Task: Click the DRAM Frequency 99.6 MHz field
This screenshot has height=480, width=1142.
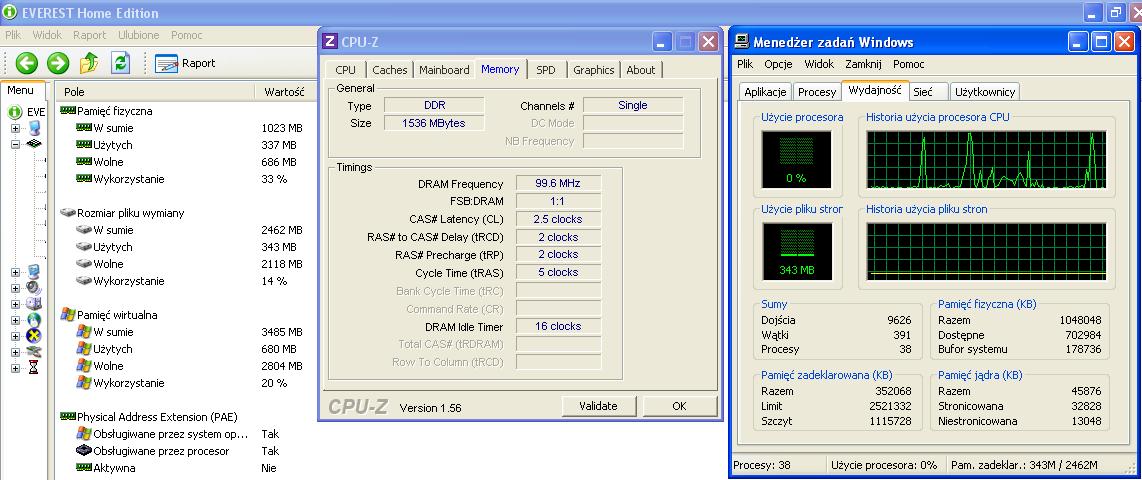Action: pos(558,184)
